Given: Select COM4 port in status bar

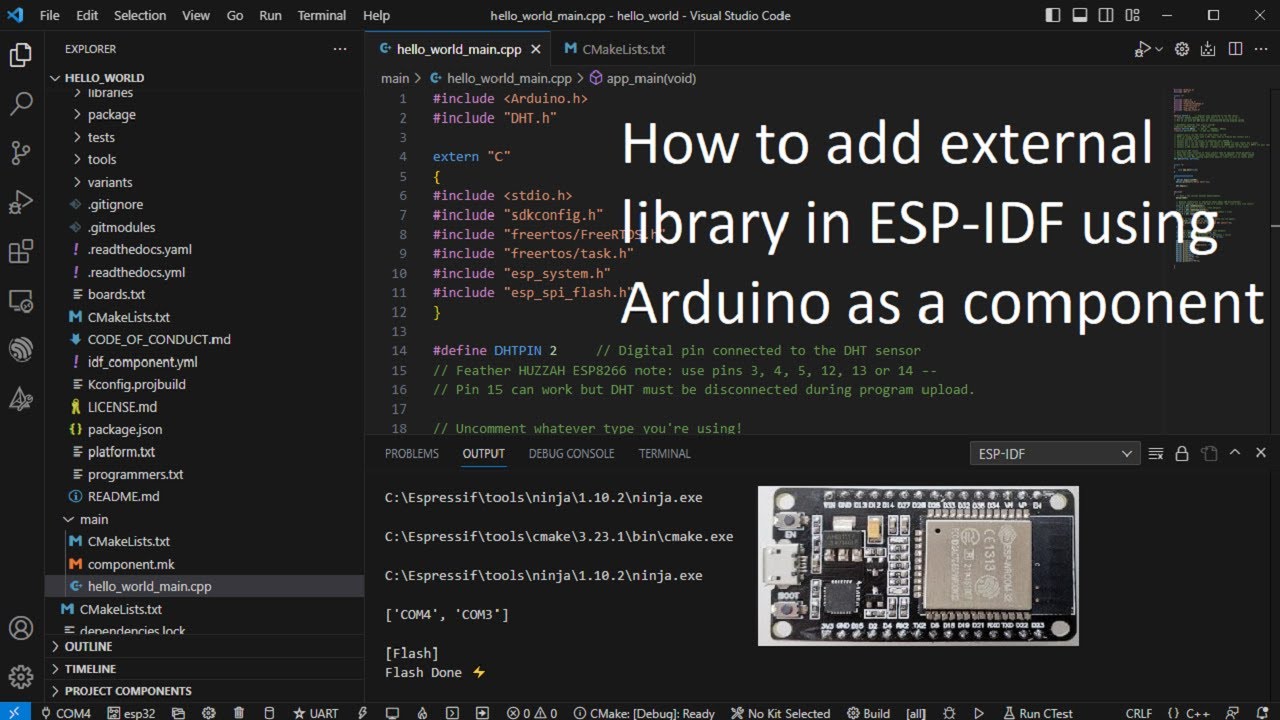Looking at the screenshot, I should pos(66,713).
